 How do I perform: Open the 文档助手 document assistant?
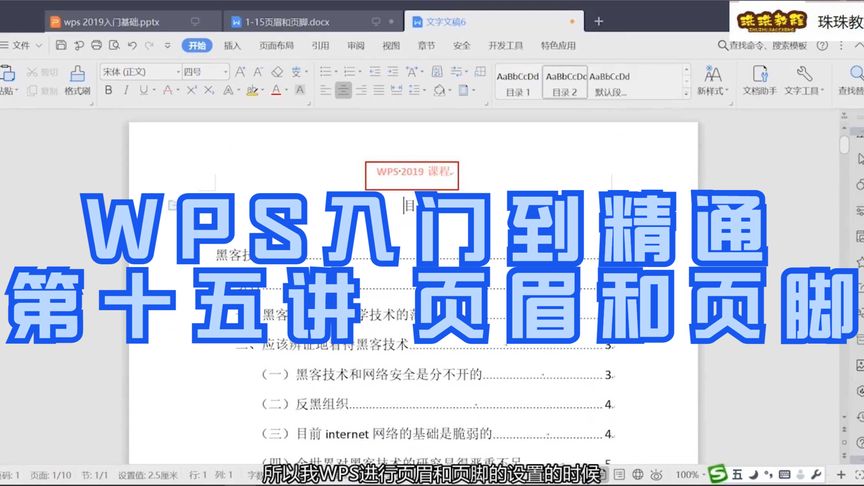pyautogui.click(x=760, y=81)
